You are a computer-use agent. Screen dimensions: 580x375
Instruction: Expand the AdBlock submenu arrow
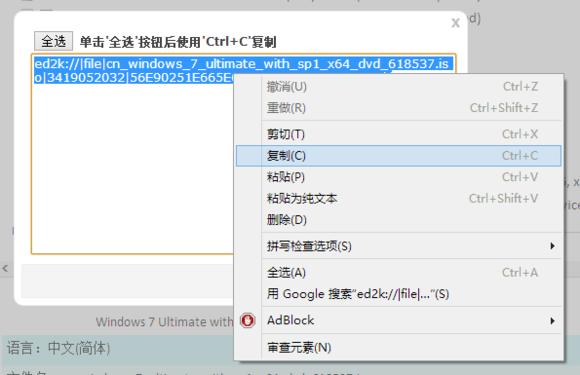pyautogui.click(x=552, y=321)
